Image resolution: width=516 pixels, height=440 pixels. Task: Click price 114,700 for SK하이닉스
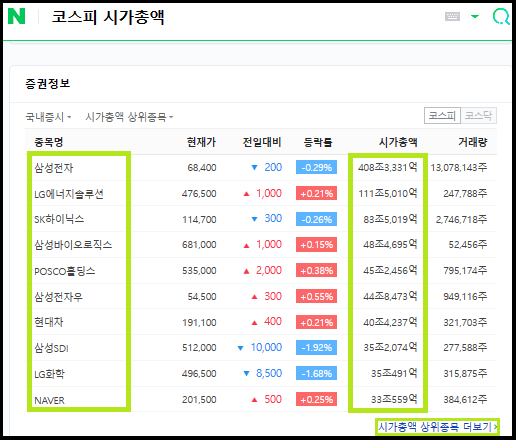199,219
